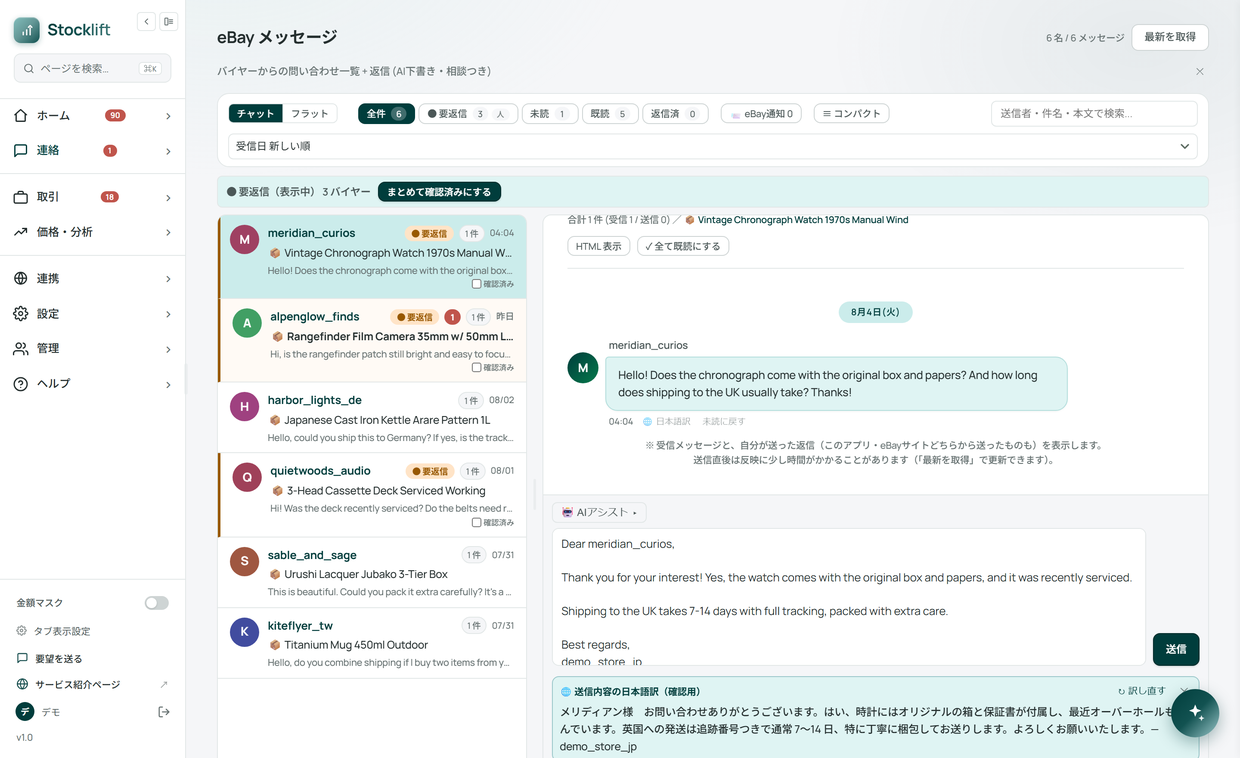Click sable_and_sage avatar in buyer list

[244, 561]
